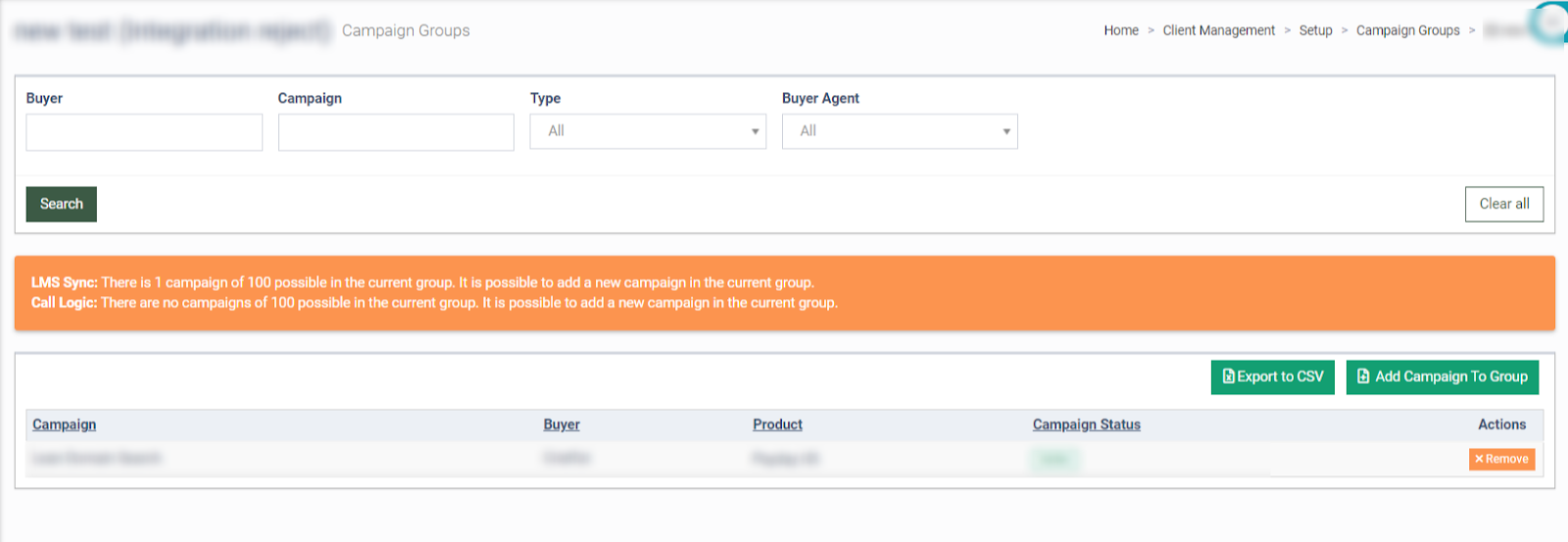Focus the Buyer text field
The width and height of the screenshot is (1568, 542).
point(144,132)
